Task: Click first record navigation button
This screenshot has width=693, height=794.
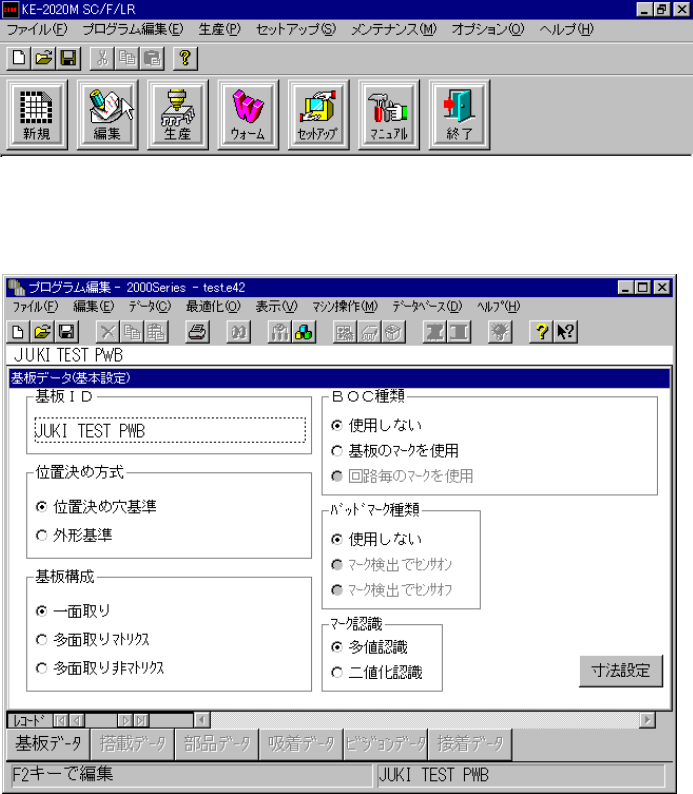Action: pyautogui.click(x=60, y=720)
